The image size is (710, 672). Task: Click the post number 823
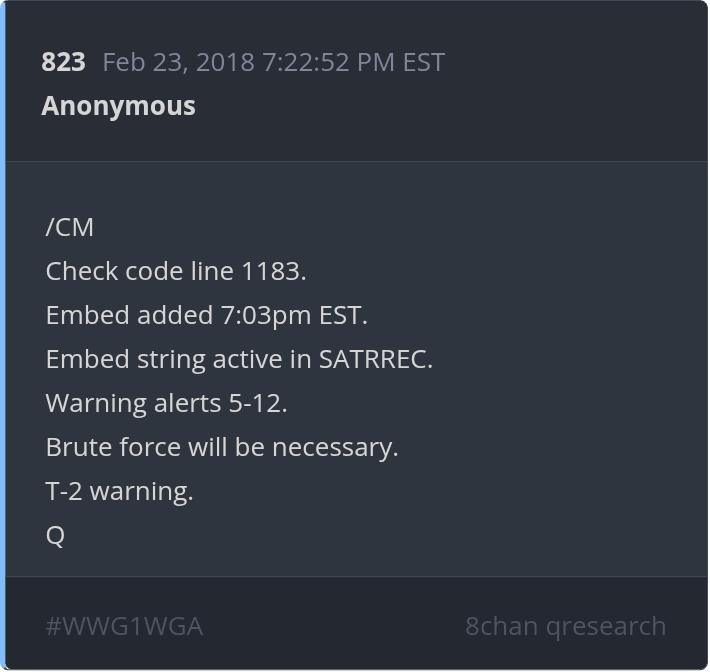click(63, 62)
